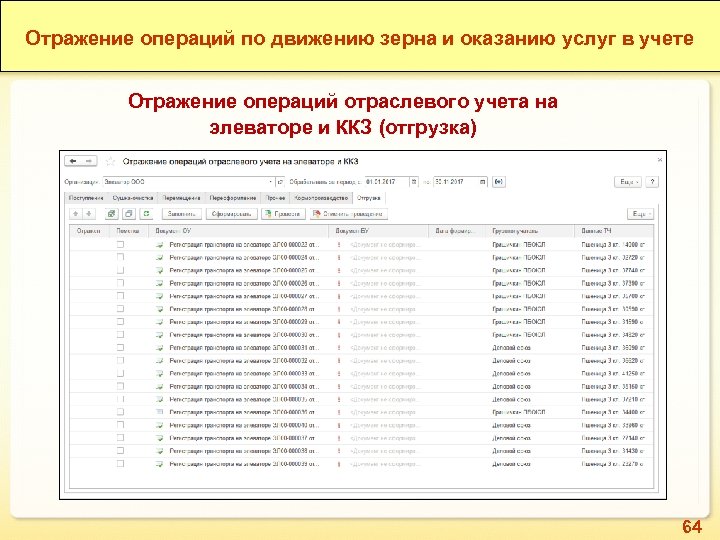Tick the checkbox for document 000032
The width and height of the screenshot is (720, 540).
[x=120, y=360]
